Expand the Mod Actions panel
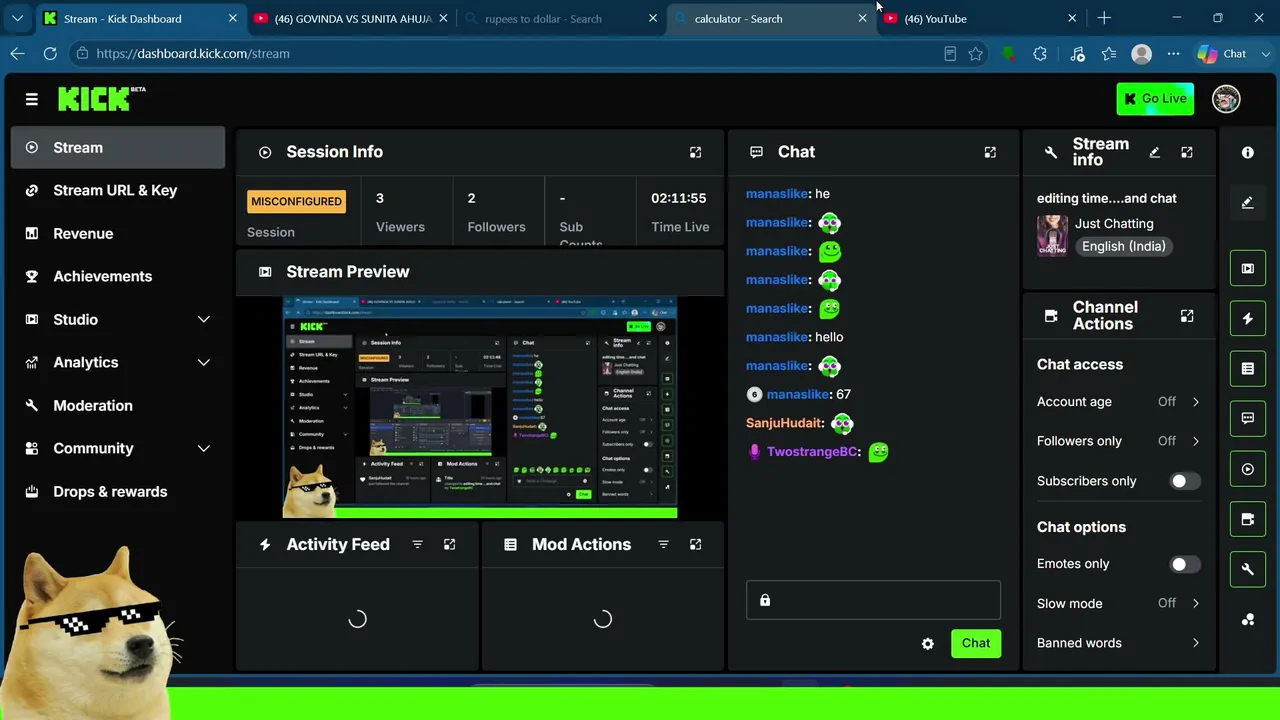1280x720 pixels. point(695,544)
